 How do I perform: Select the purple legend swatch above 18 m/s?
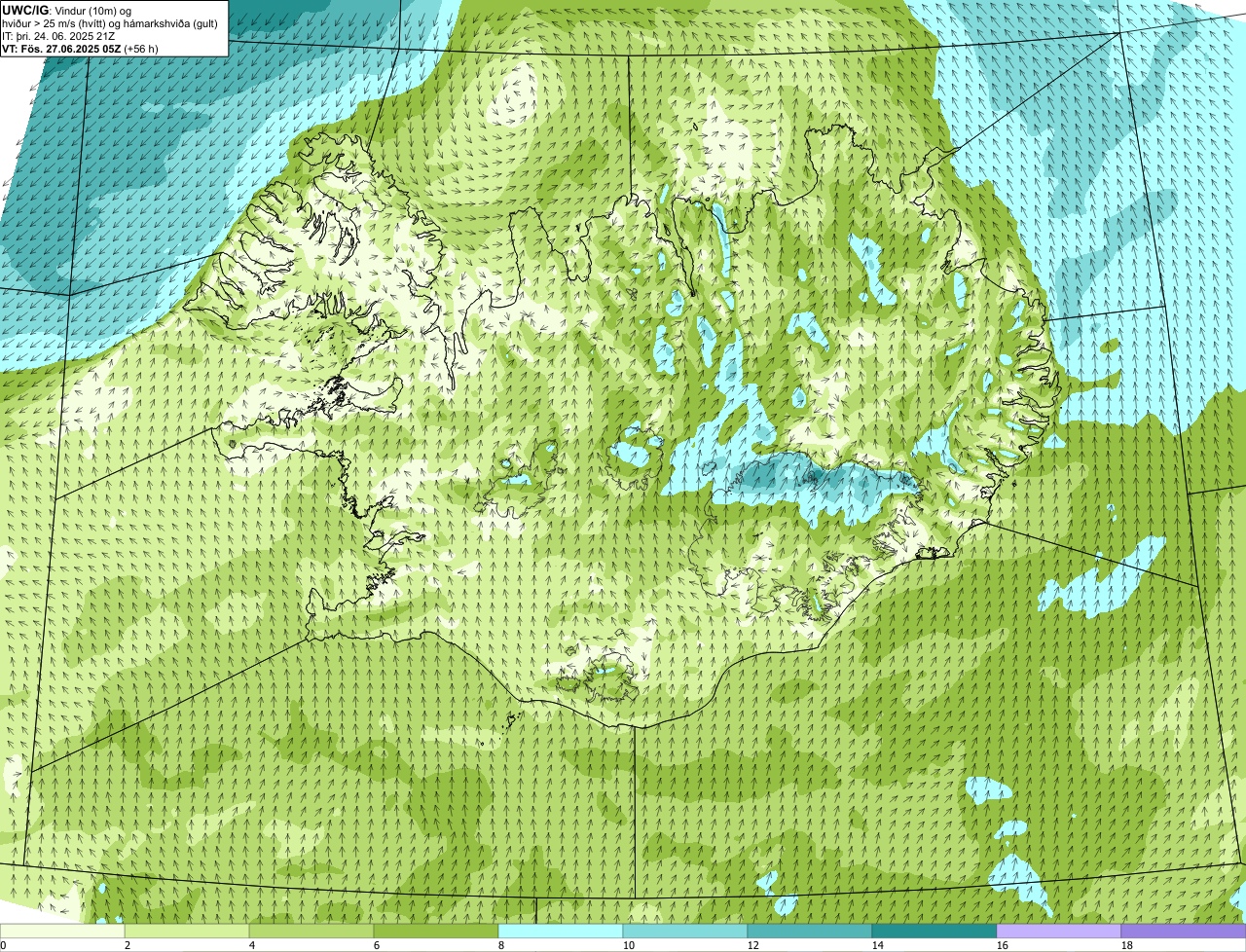(1184, 932)
